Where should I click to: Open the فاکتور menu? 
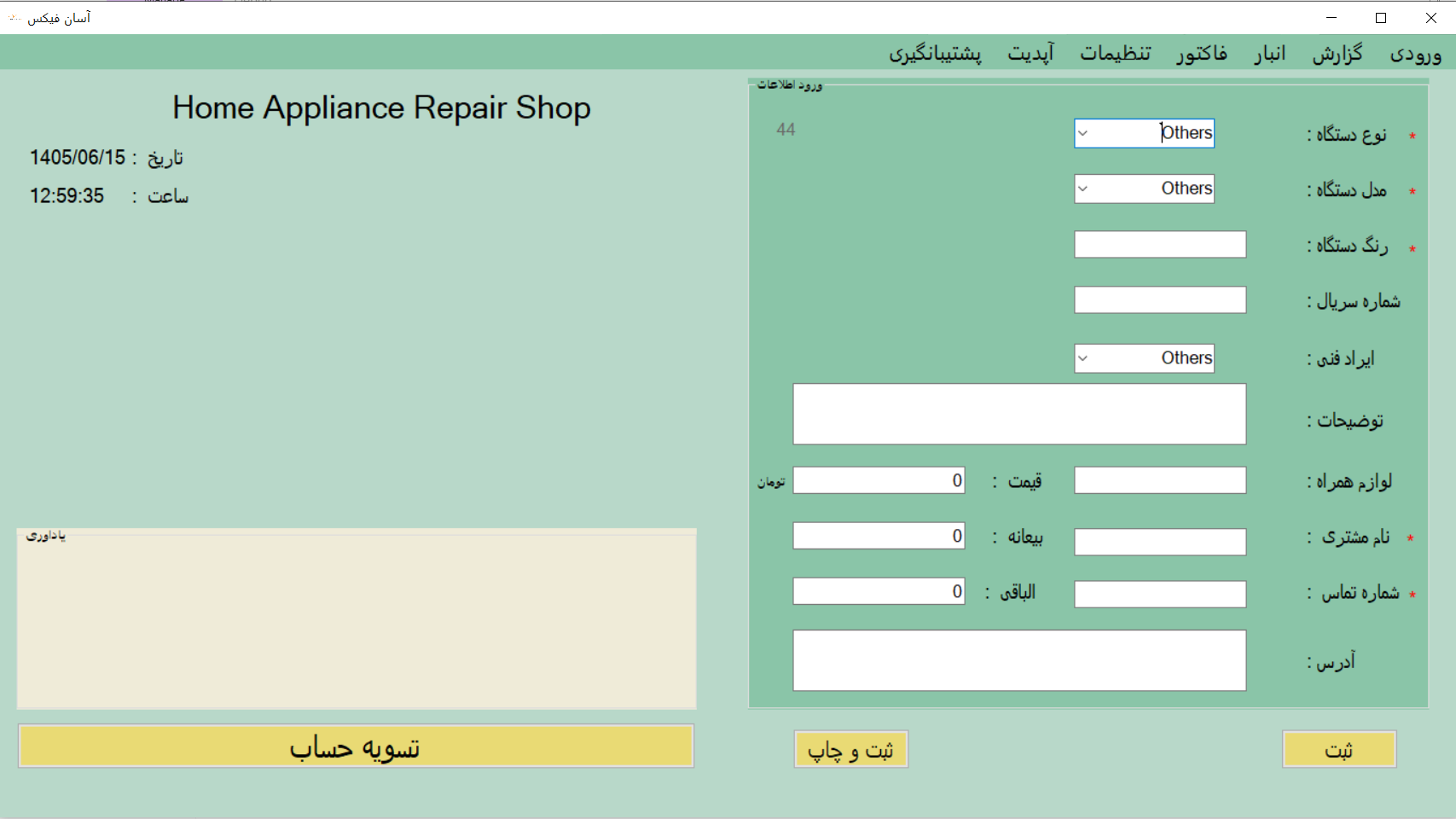pyautogui.click(x=1202, y=54)
